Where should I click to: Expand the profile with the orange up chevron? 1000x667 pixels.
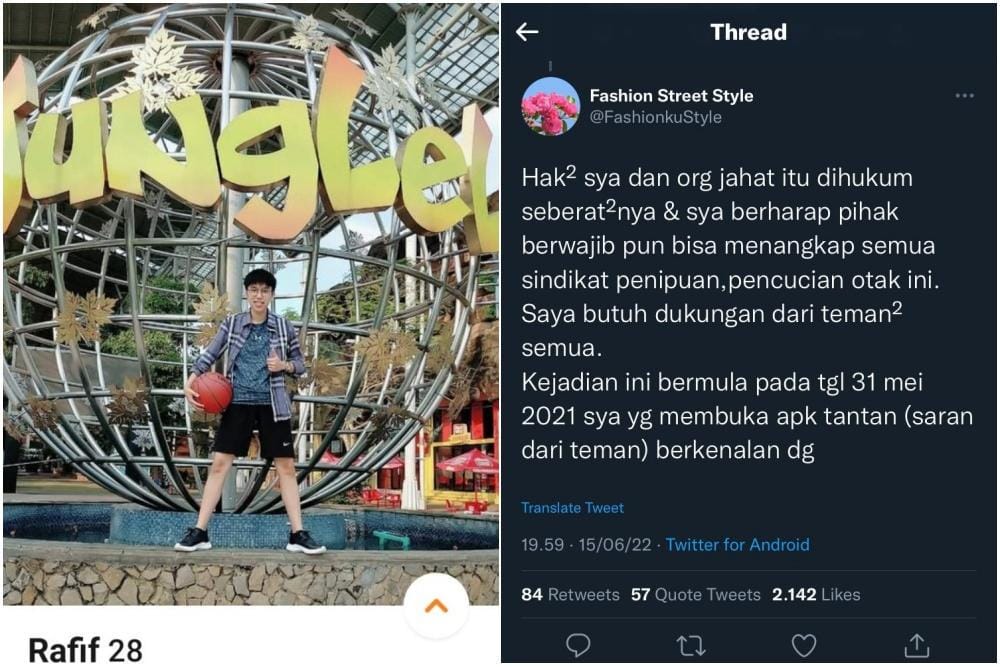click(x=436, y=606)
